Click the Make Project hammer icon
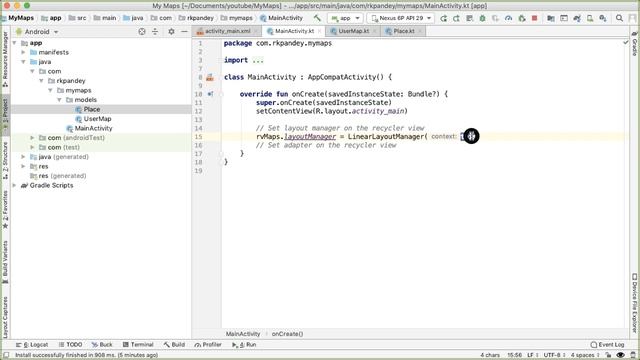The height and width of the screenshot is (360, 640). point(317,18)
